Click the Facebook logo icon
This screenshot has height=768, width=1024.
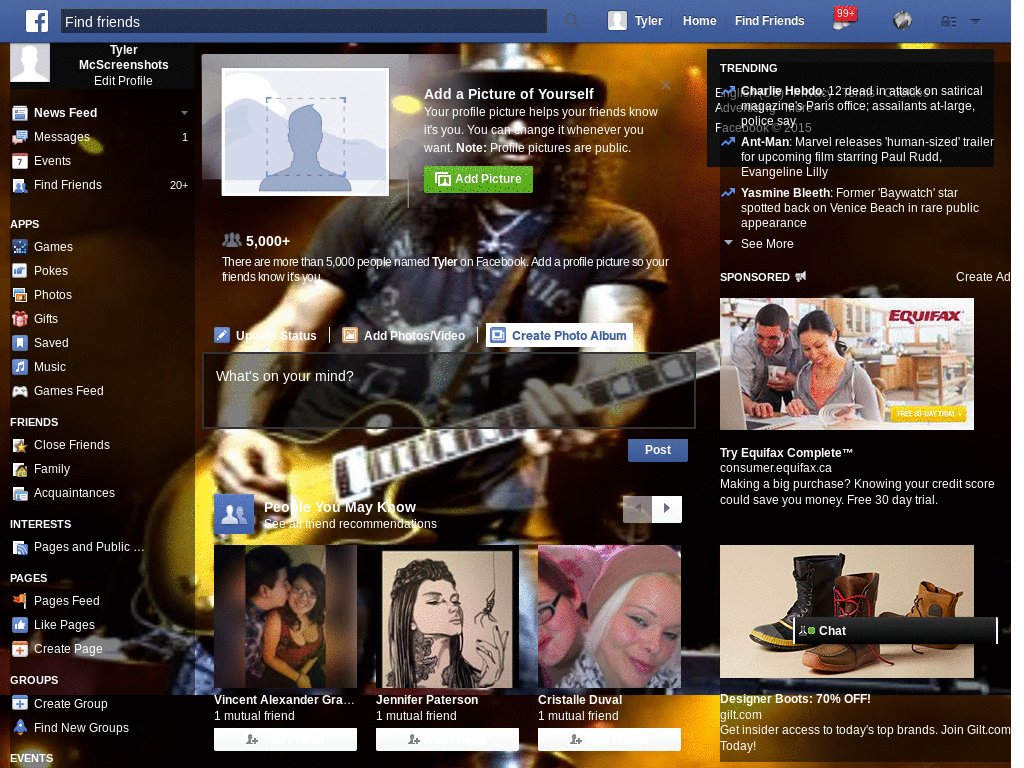pos(37,21)
